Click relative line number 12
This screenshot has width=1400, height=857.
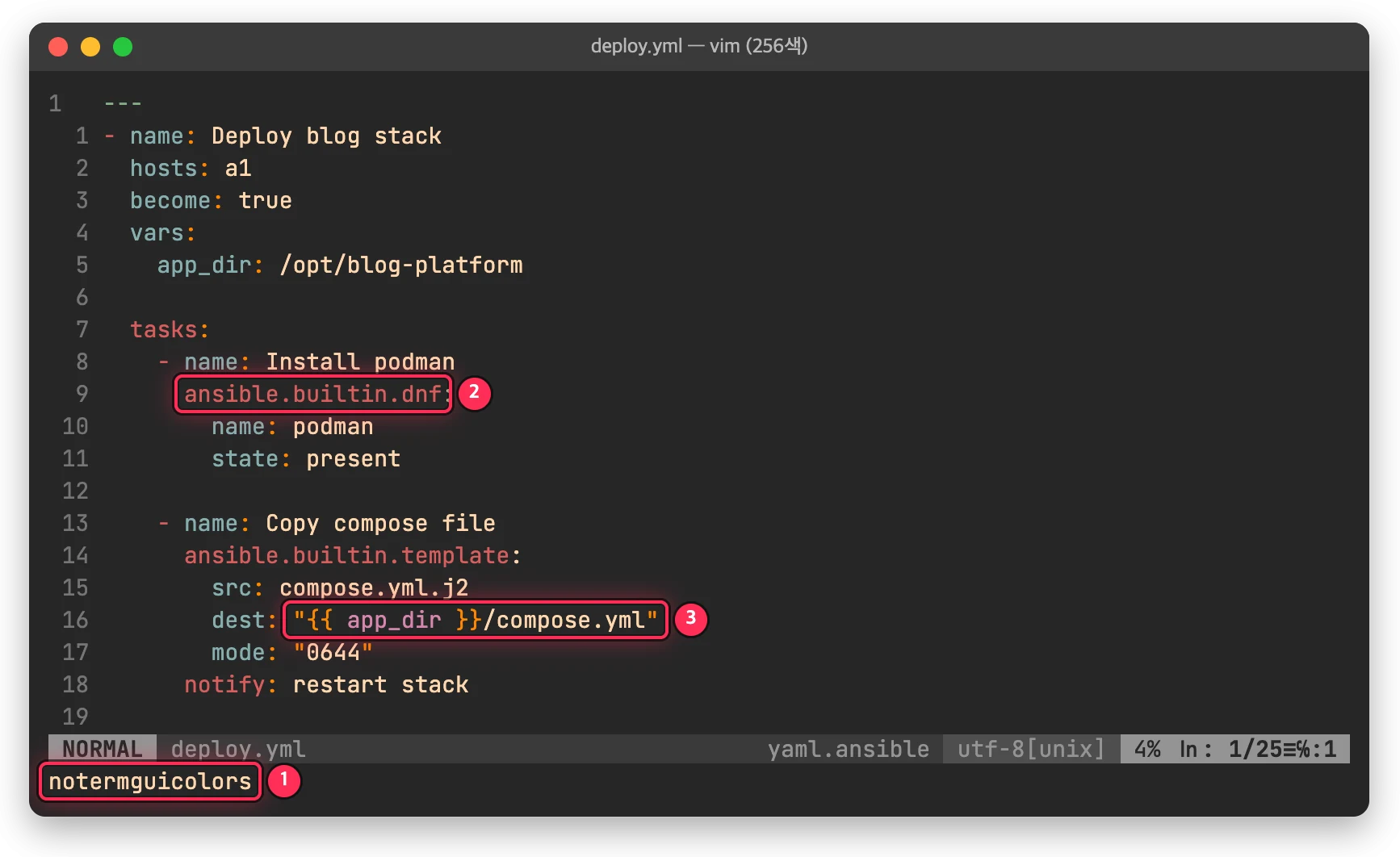pyautogui.click(x=75, y=491)
